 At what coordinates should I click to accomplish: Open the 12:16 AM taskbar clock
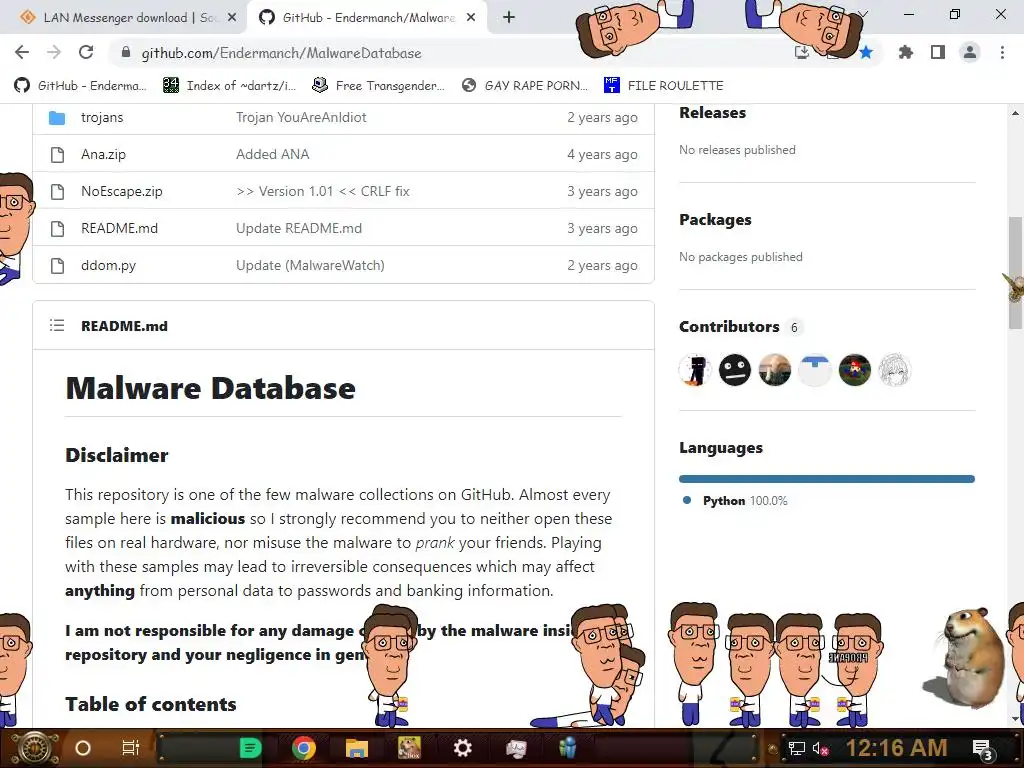[x=896, y=748]
